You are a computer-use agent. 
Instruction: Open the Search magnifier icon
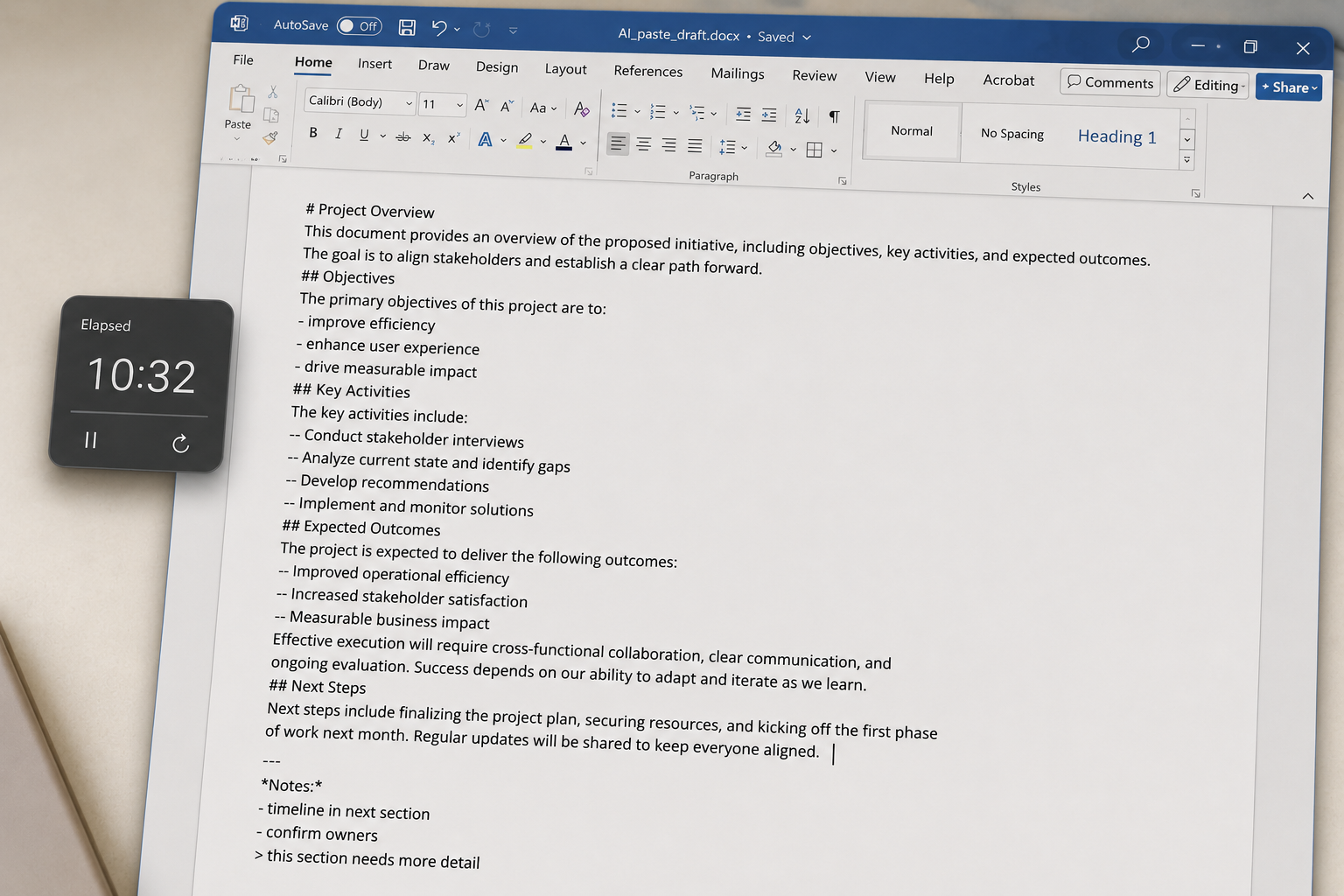point(1140,44)
